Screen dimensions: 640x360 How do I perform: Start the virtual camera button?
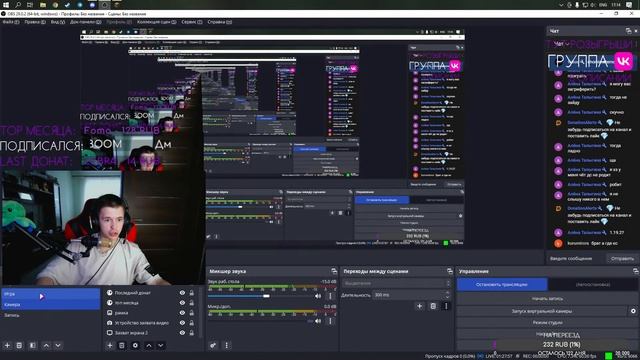coord(542,311)
